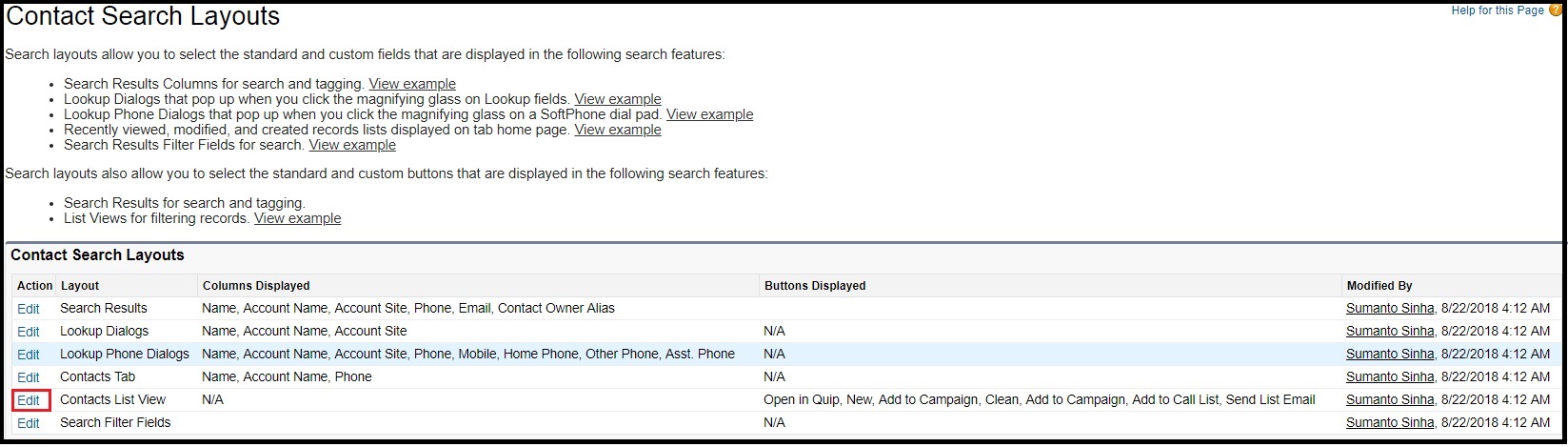
Task: Click the Help for this Page question icon
Action: (x=1556, y=10)
